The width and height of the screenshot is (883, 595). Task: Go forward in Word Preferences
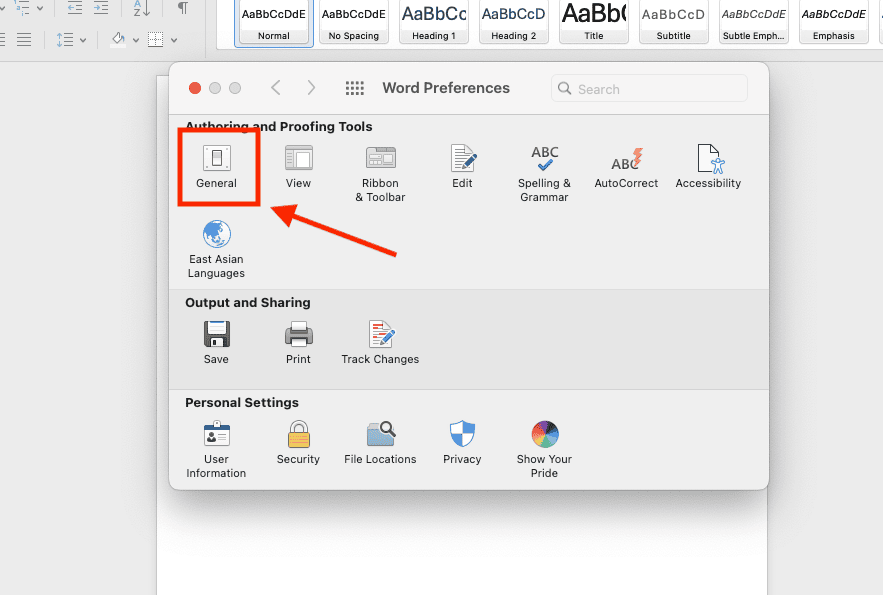click(x=311, y=88)
